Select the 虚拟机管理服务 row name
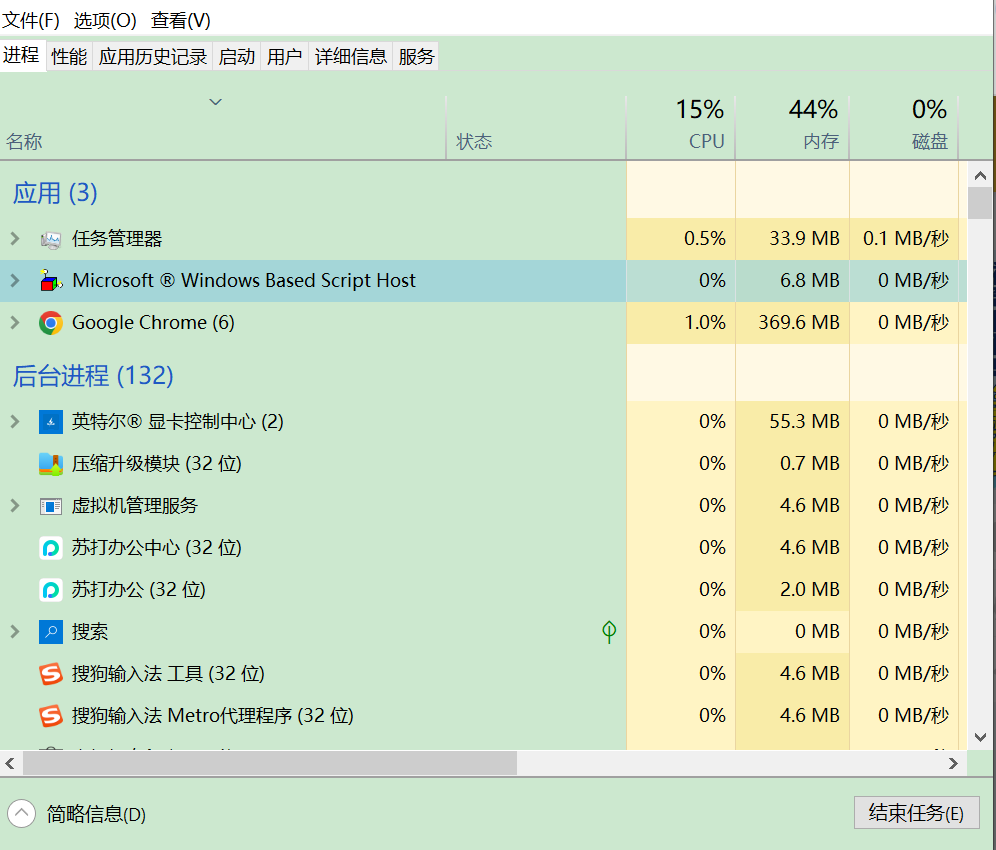 point(135,506)
